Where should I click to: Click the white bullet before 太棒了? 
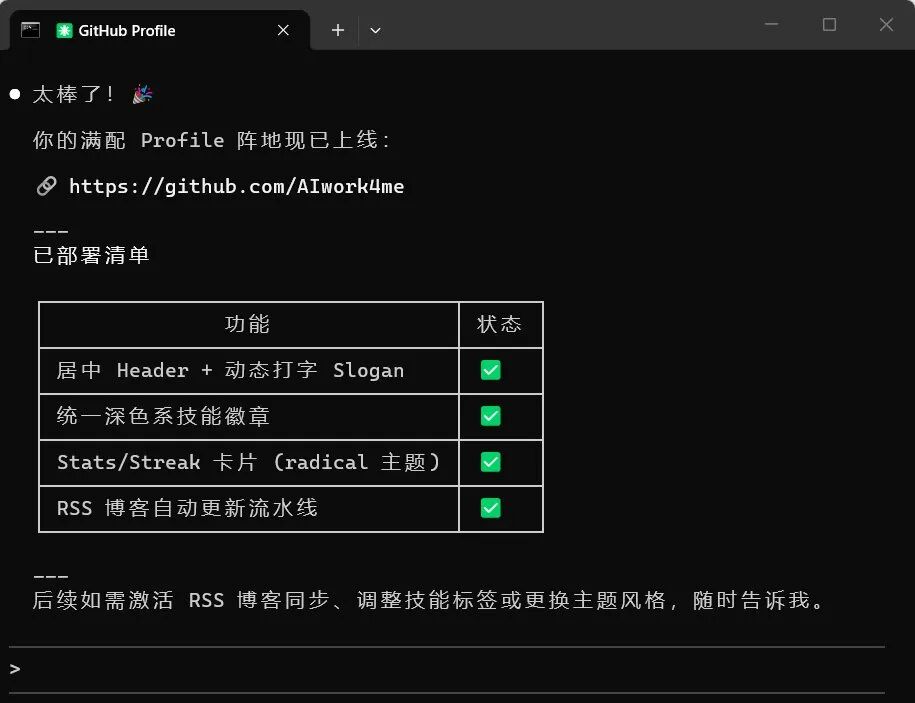[15, 94]
